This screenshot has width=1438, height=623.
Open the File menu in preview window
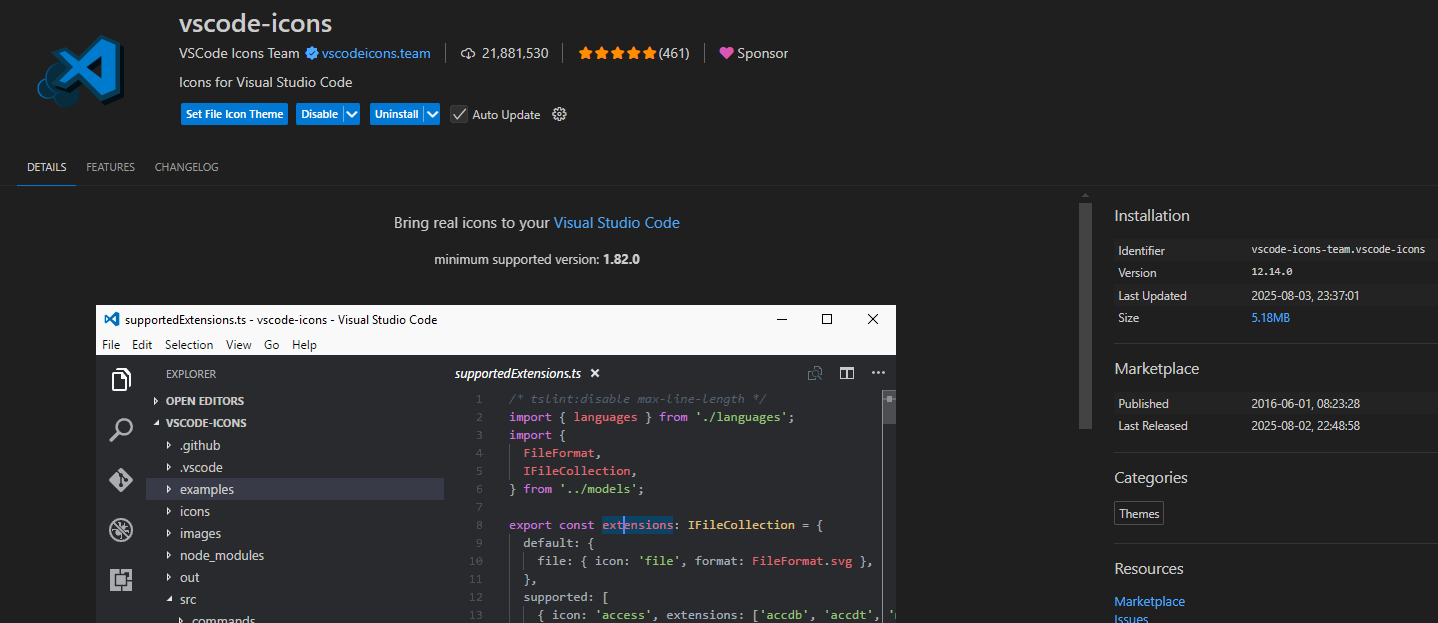[x=111, y=345]
